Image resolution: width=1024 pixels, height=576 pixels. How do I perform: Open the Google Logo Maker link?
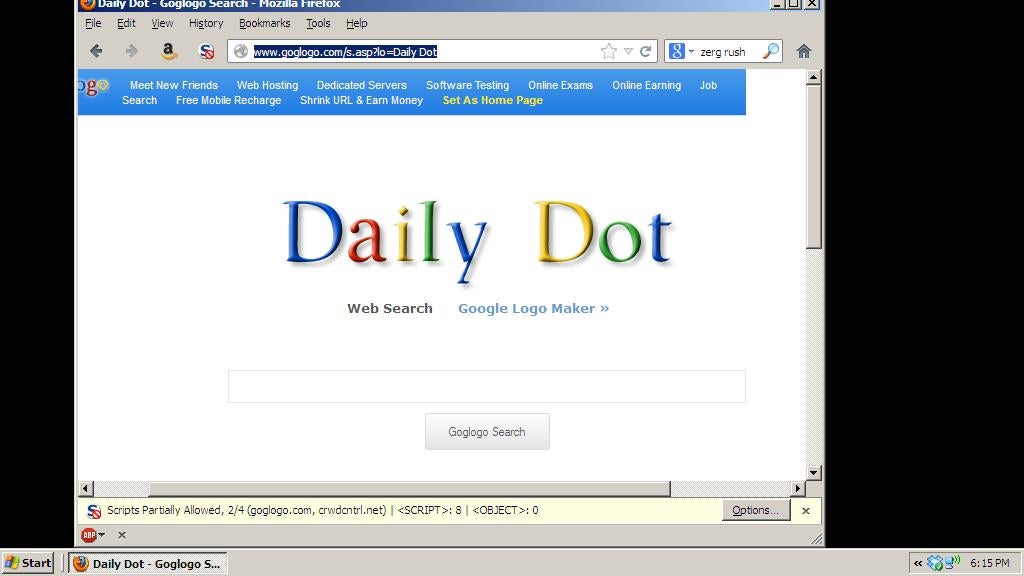click(x=534, y=308)
